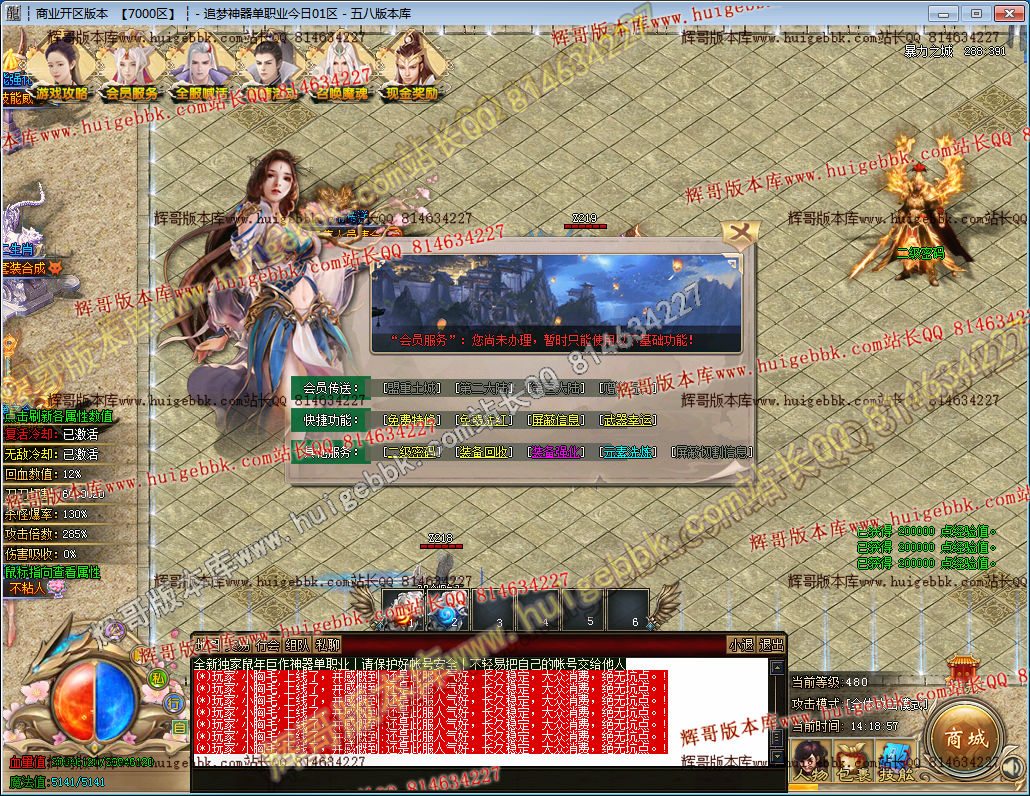This screenshot has width=1030, height=796.
Task: Click the 回血数值 12% stat row
Action: pos(43,474)
